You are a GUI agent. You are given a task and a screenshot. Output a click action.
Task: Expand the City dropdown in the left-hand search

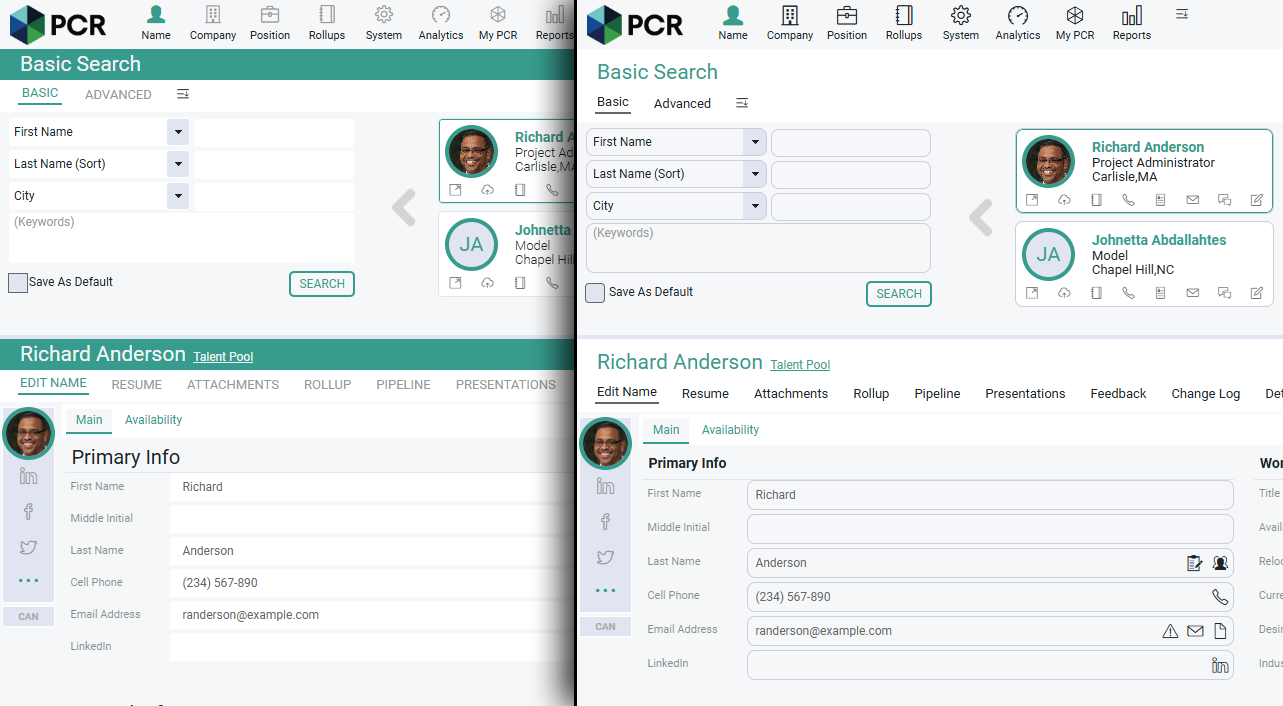pos(178,196)
